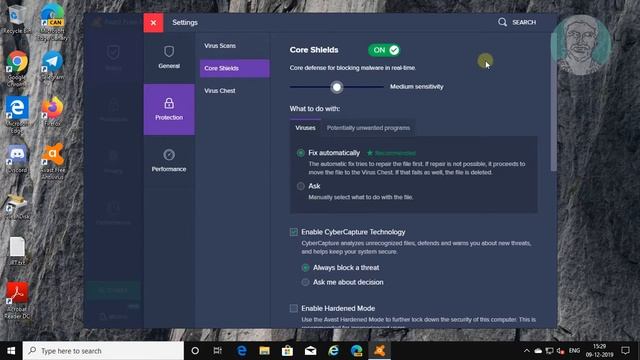The height and width of the screenshot is (360, 640).
Task: Open Microsoft Edge Canary desktop shortcut
Action: (x=52, y=22)
